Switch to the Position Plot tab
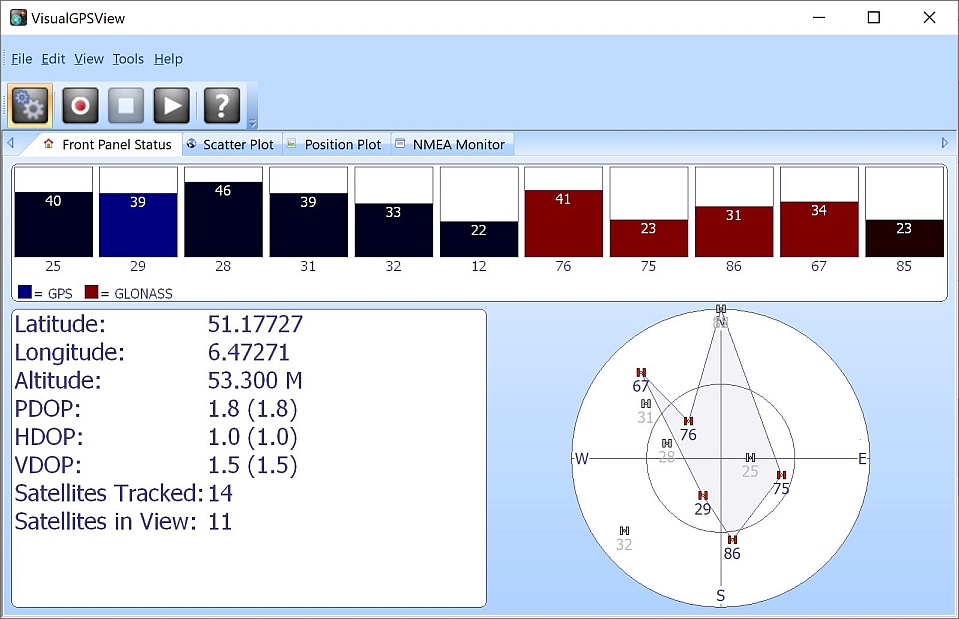The height and width of the screenshot is (619, 959). pyautogui.click(x=335, y=144)
